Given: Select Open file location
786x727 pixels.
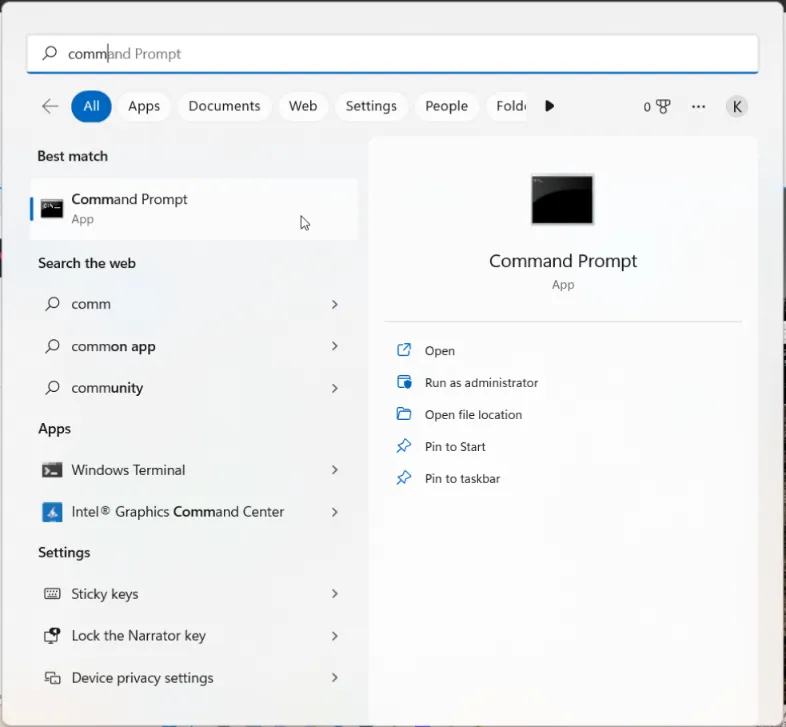Looking at the screenshot, I should point(473,415).
